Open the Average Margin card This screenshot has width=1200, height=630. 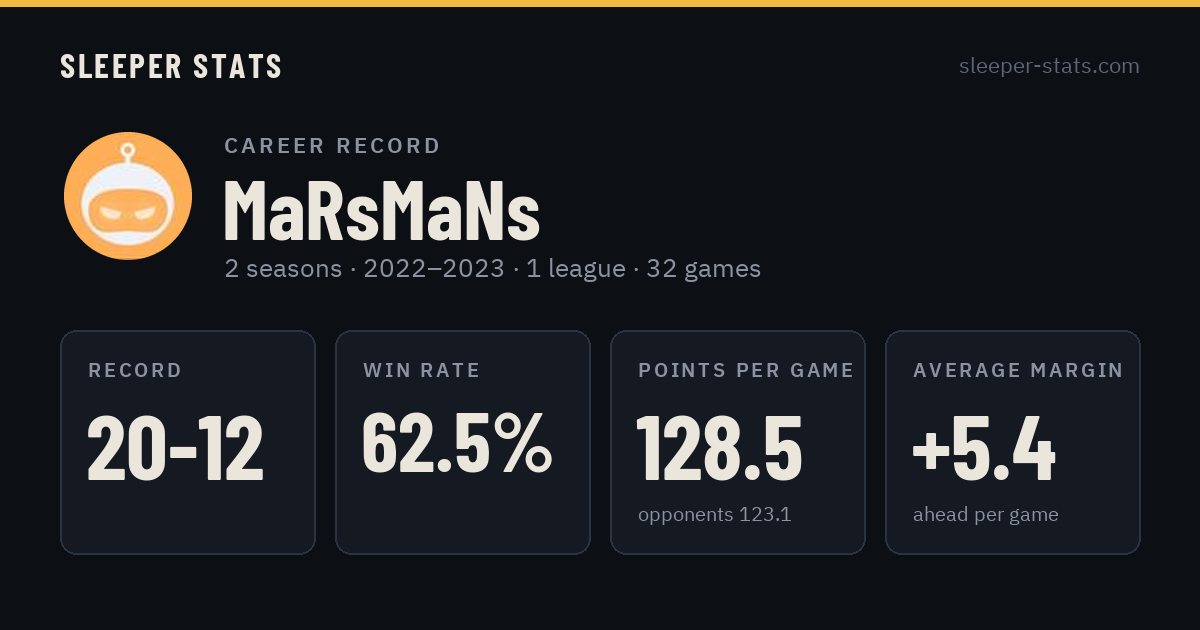1013,442
